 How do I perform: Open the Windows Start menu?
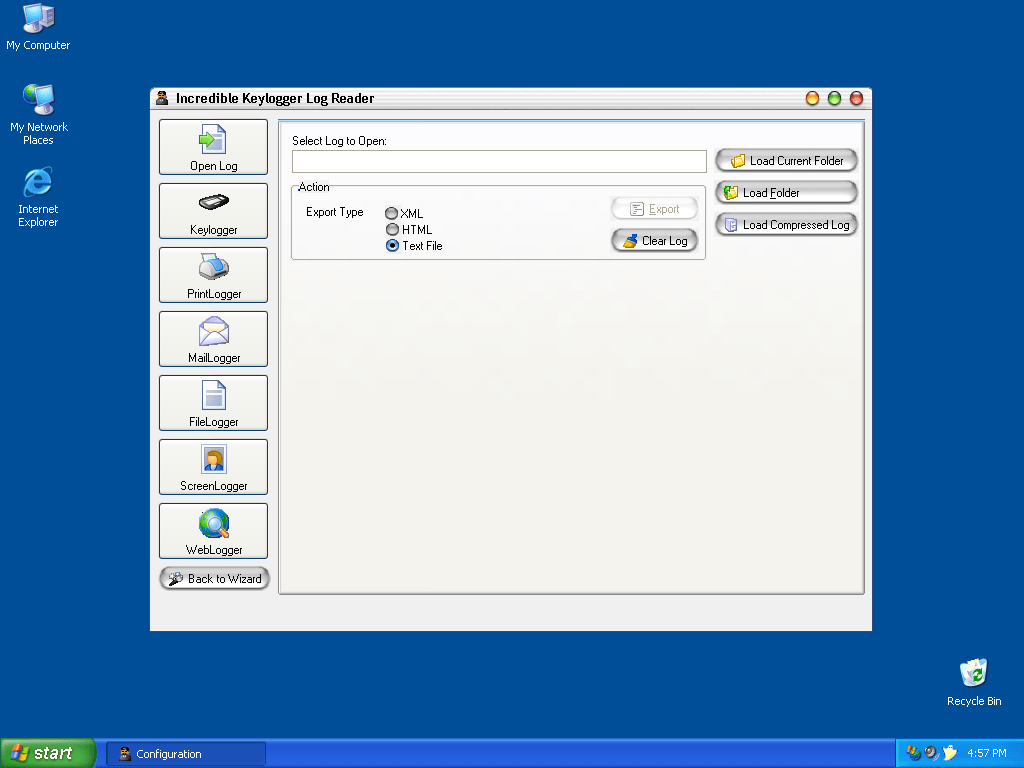coord(47,753)
